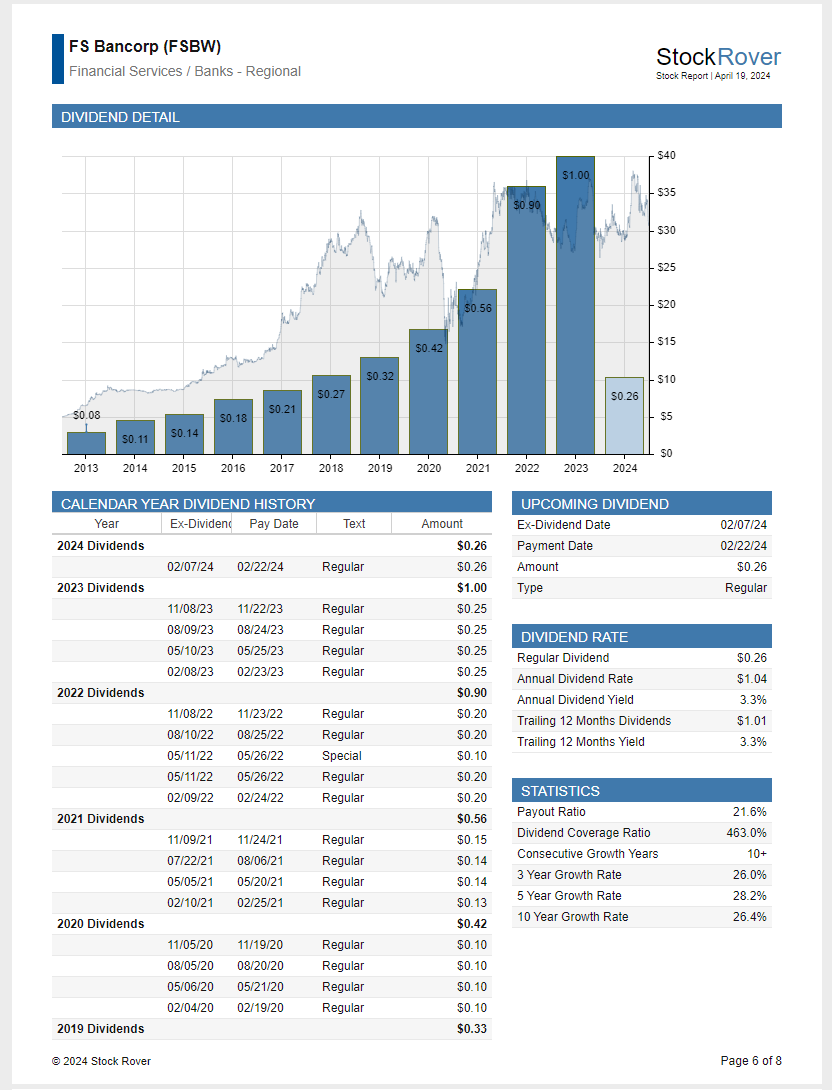Click the $25 price axis label
The height and width of the screenshot is (1090, 832).
[666, 268]
